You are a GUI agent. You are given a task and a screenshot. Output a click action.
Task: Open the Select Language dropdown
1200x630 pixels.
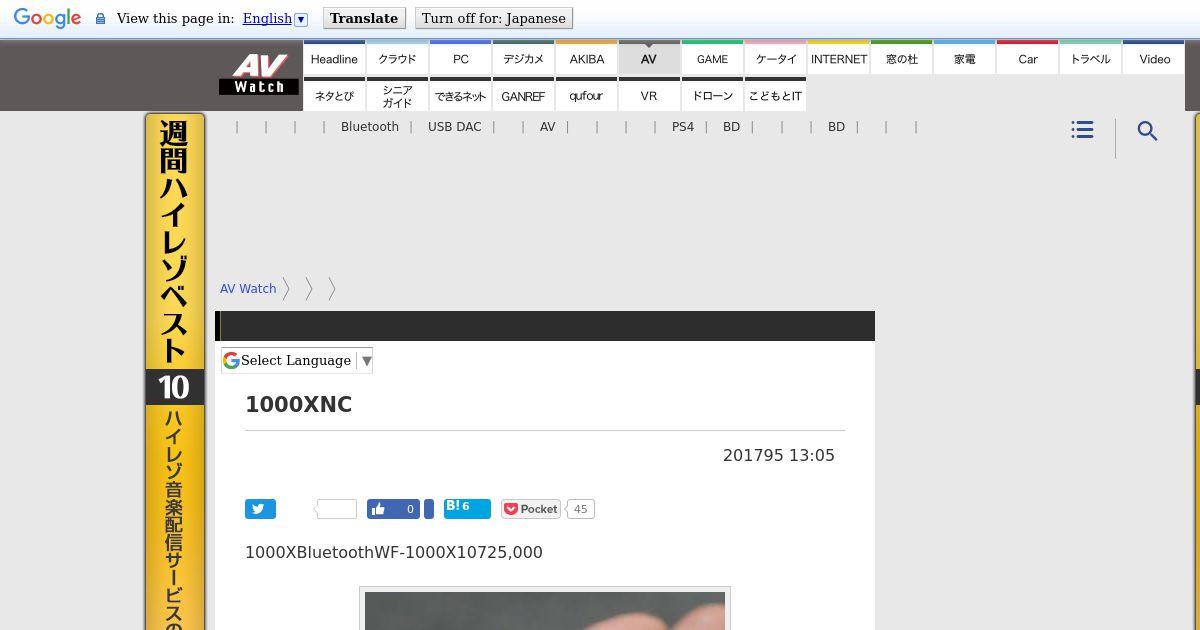pyautogui.click(x=297, y=361)
